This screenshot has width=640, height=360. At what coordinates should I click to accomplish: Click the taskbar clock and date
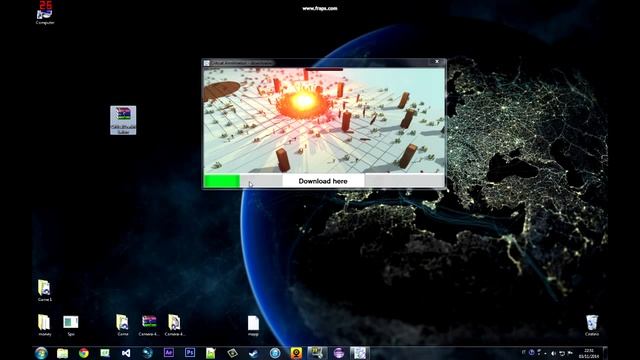pyautogui.click(x=589, y=353)
